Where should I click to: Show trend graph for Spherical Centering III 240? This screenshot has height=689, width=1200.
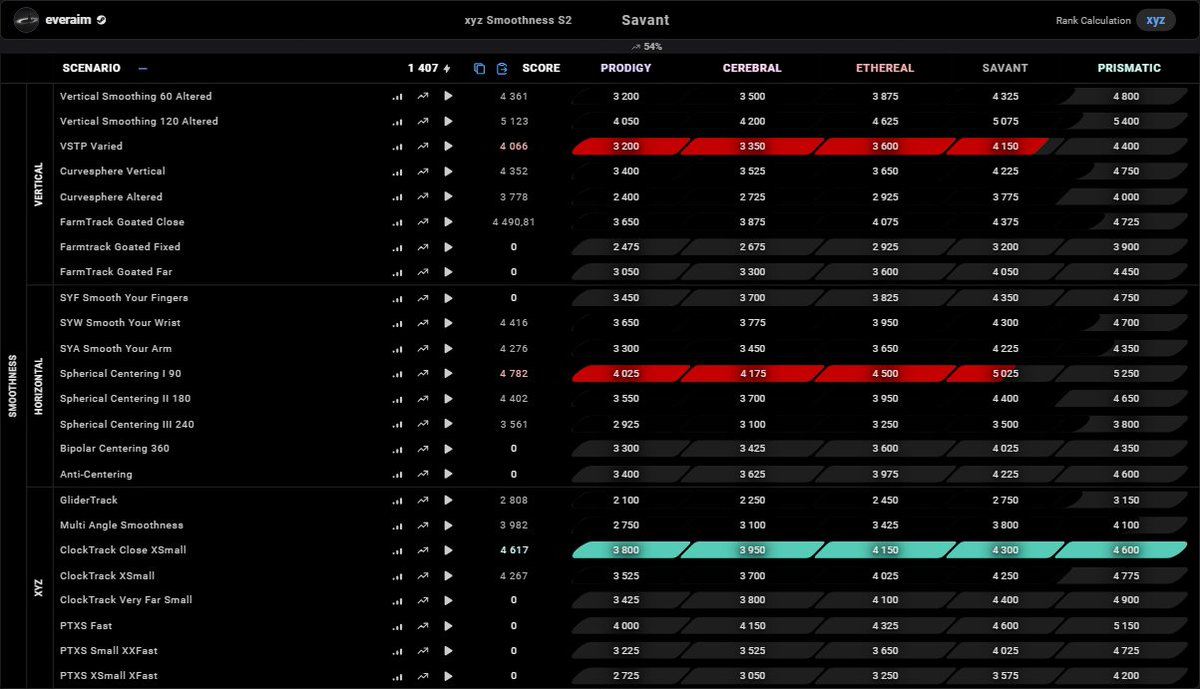click(423, 424)
